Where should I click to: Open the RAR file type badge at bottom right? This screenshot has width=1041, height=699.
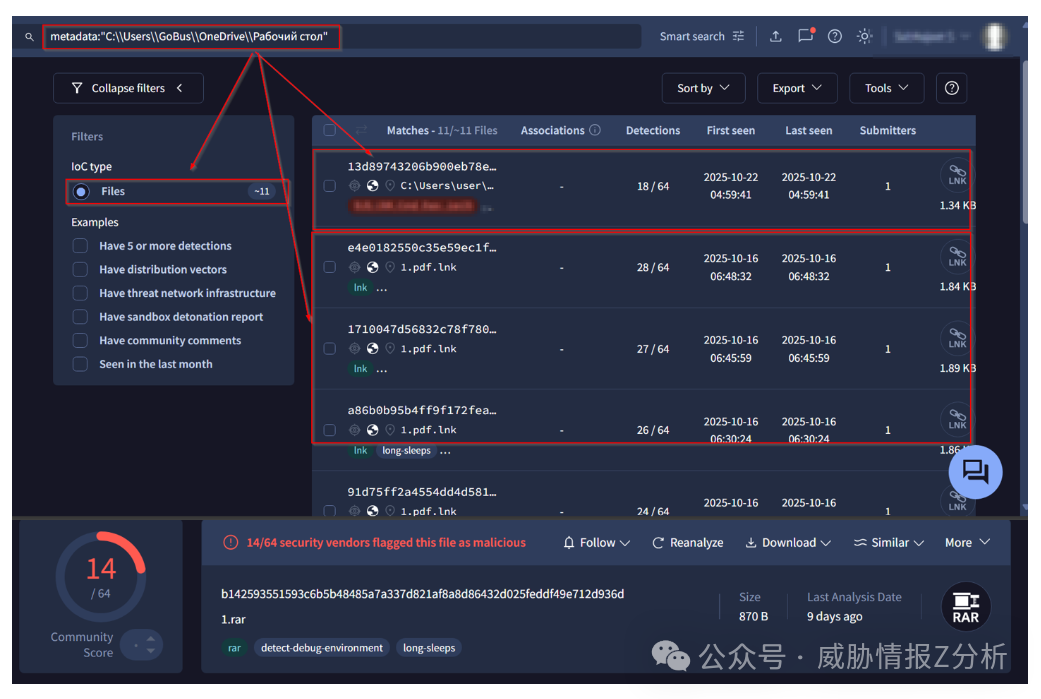966,607
